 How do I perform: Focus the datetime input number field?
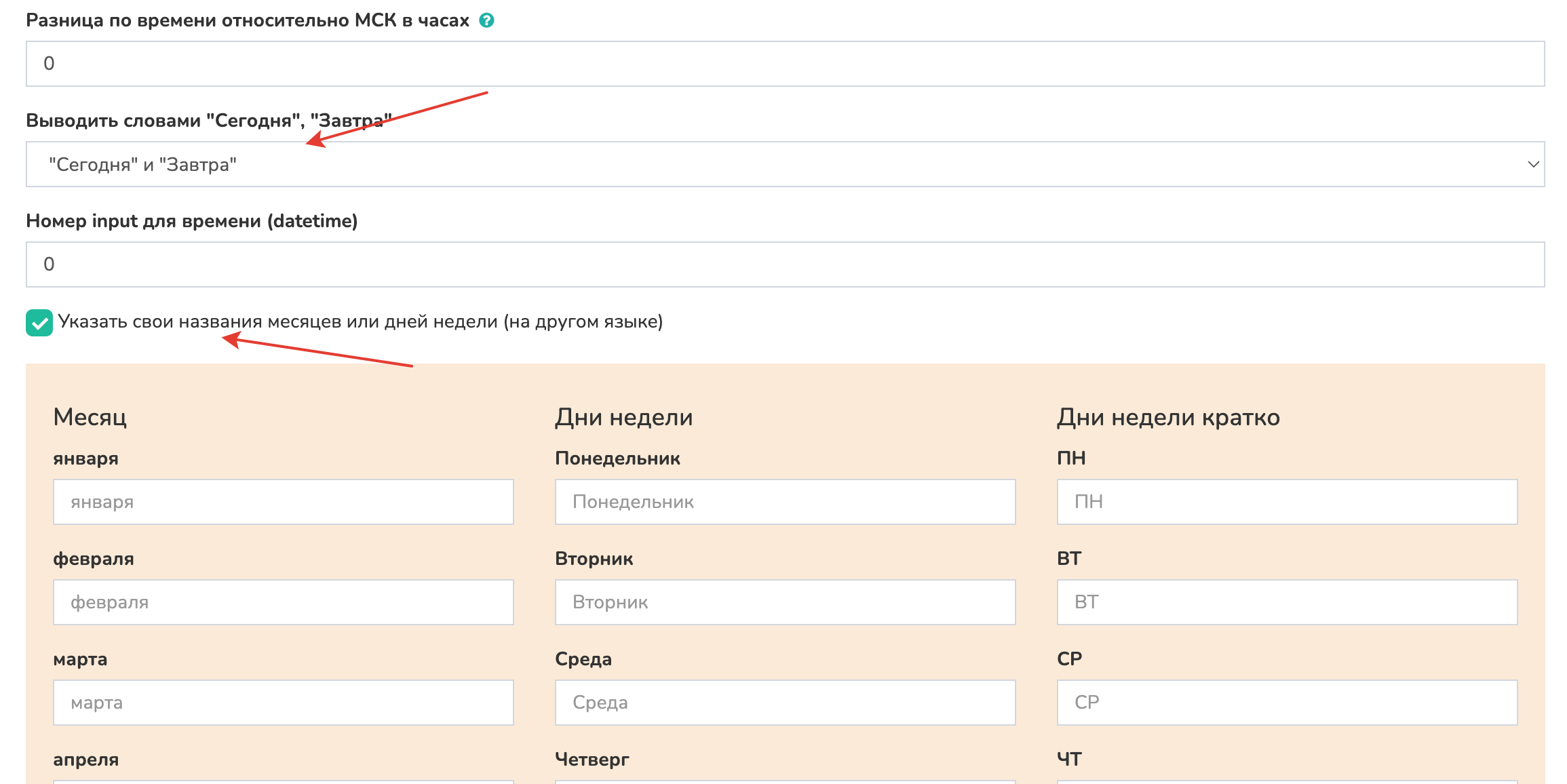pos(784,264)
